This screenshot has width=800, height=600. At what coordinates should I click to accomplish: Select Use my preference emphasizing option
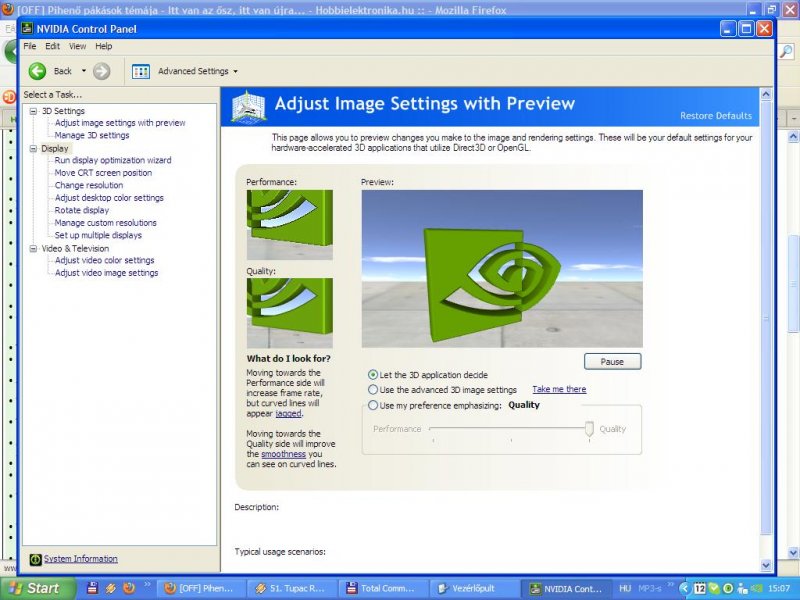point(373,406)
